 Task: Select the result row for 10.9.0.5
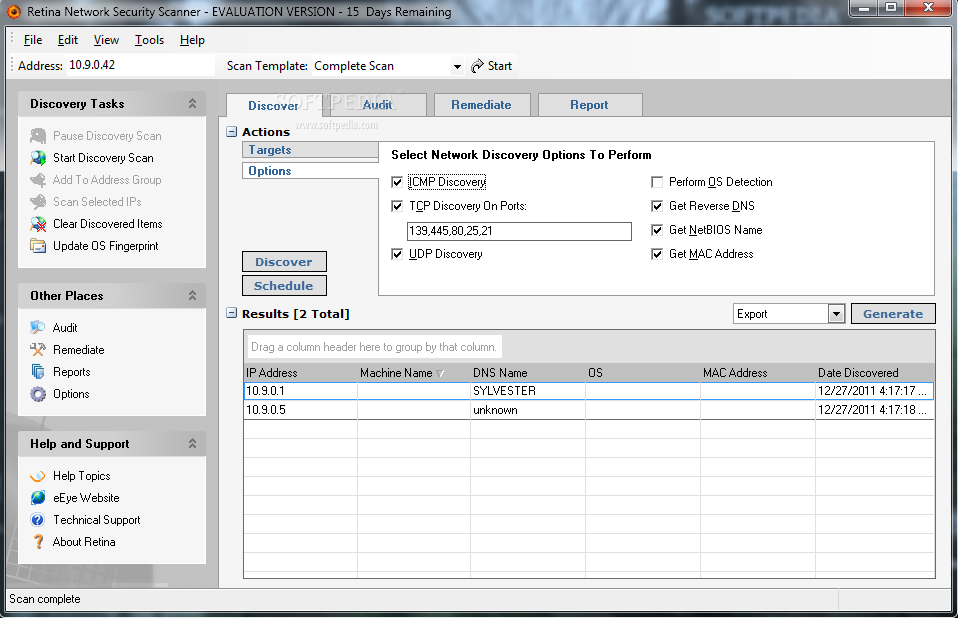coord(588,410)
